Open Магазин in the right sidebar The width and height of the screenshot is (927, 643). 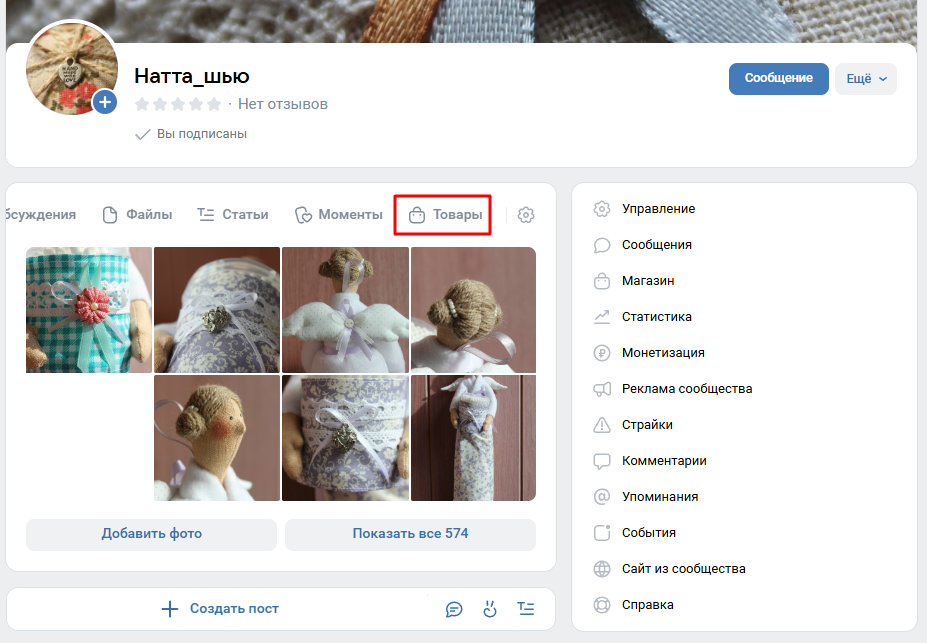point(647,281)
